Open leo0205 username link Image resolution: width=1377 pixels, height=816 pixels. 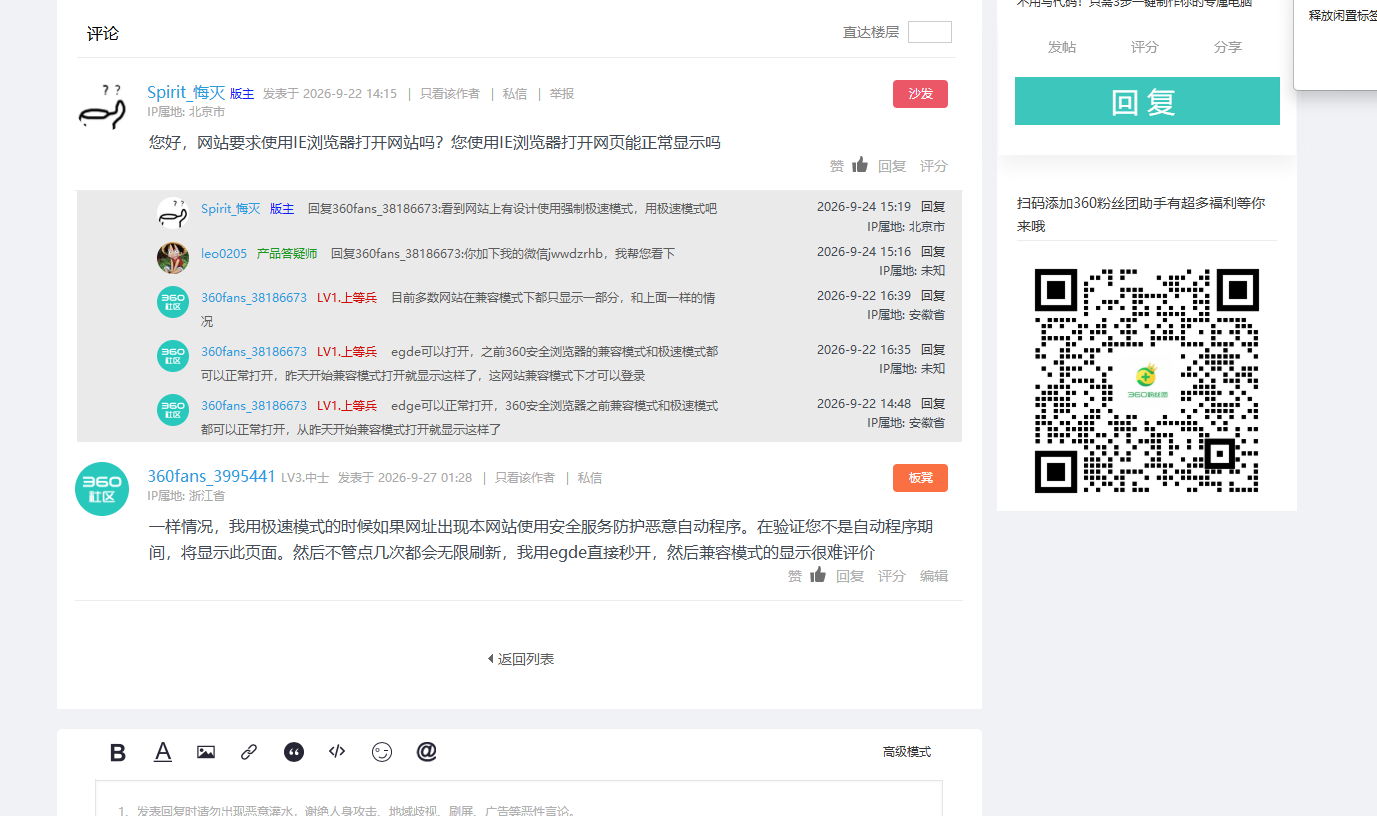point(224,254)
